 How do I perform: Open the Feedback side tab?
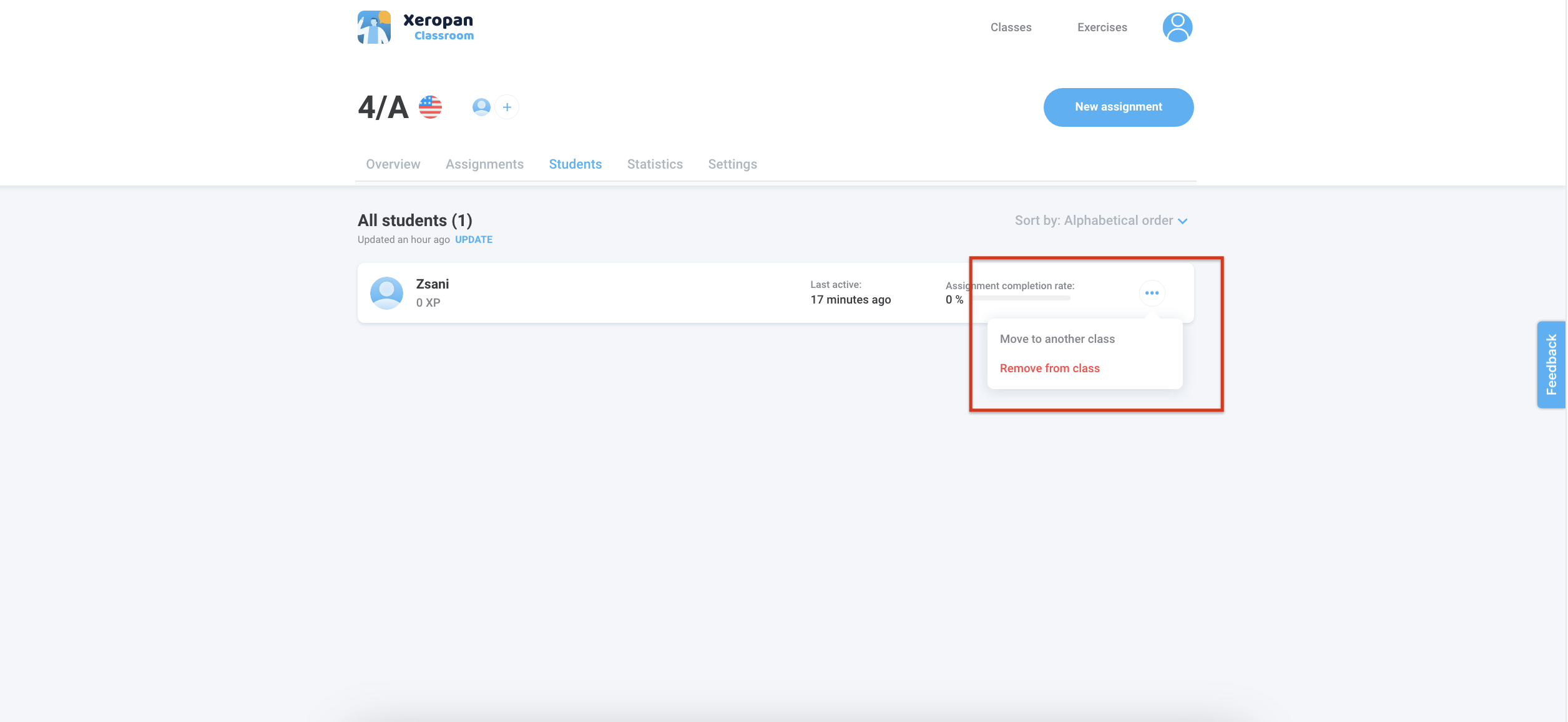[1551, 365]
